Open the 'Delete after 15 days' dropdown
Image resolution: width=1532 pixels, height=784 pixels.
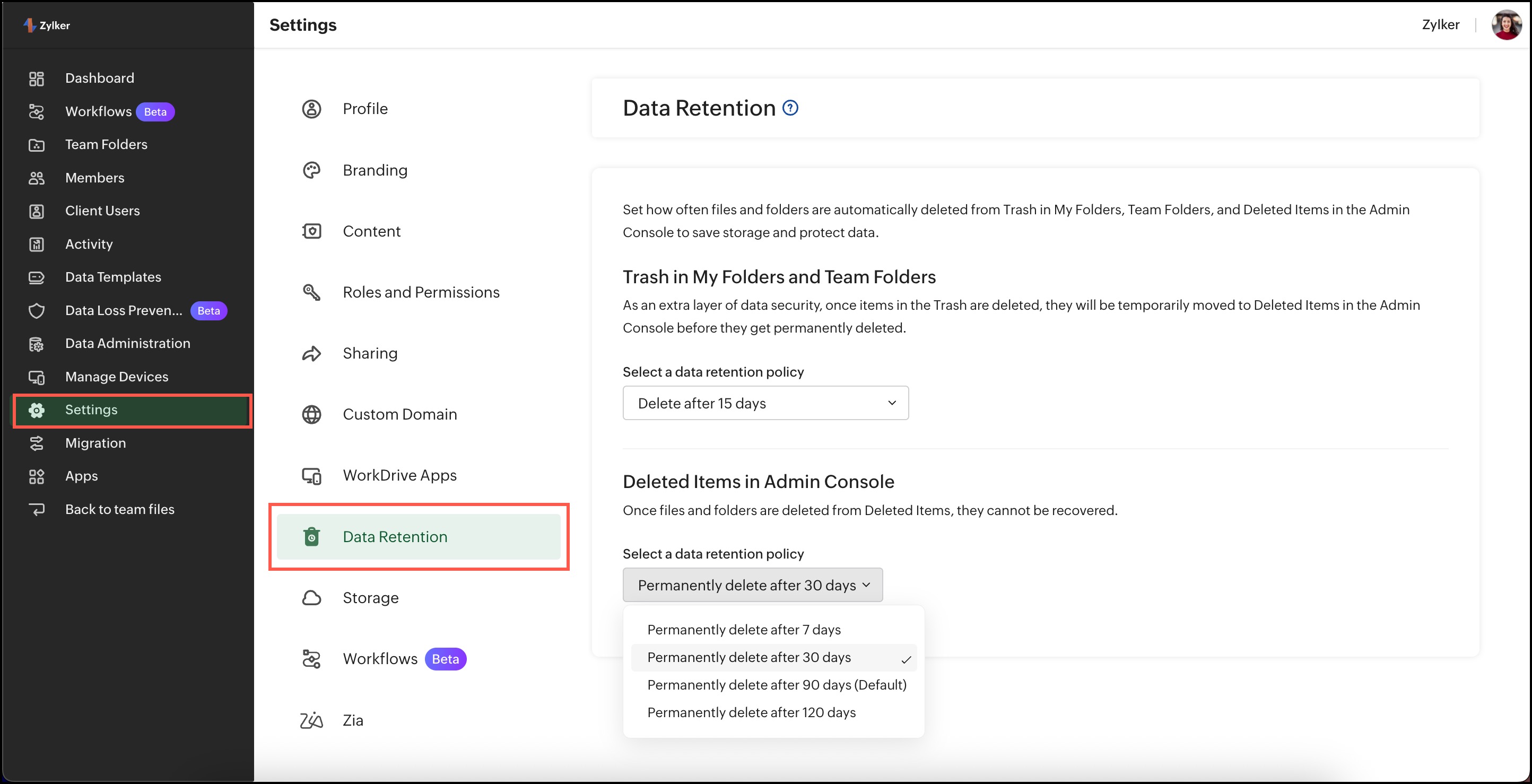click(x=765, y=403)
